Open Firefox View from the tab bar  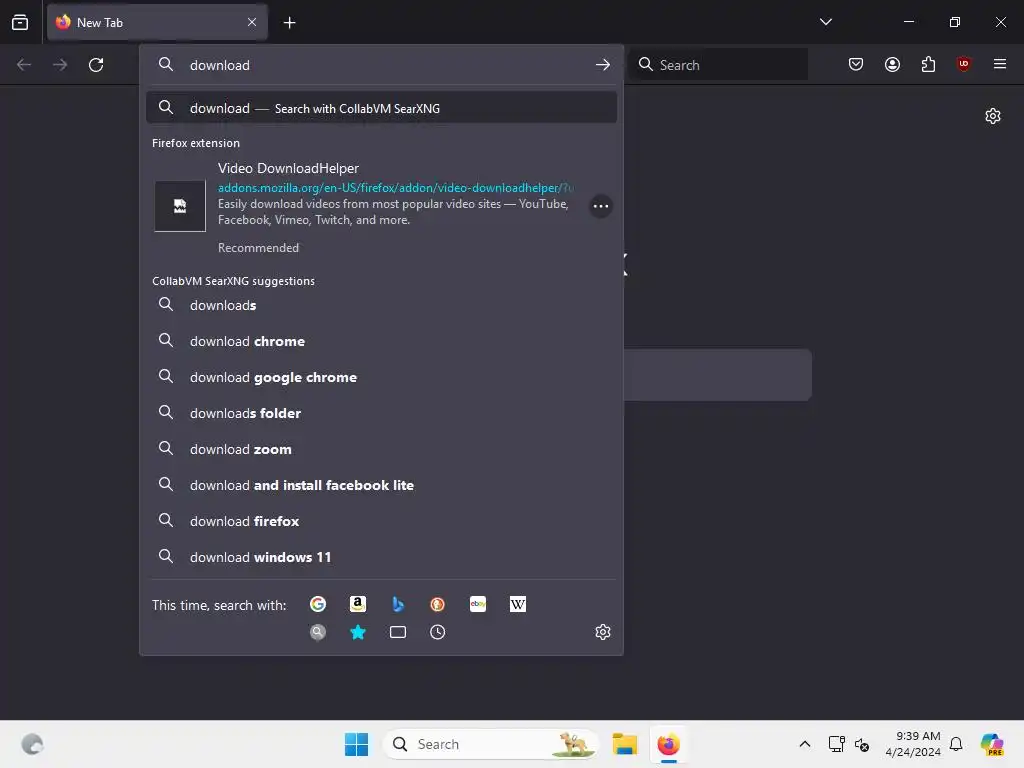[x=20, y=22]
